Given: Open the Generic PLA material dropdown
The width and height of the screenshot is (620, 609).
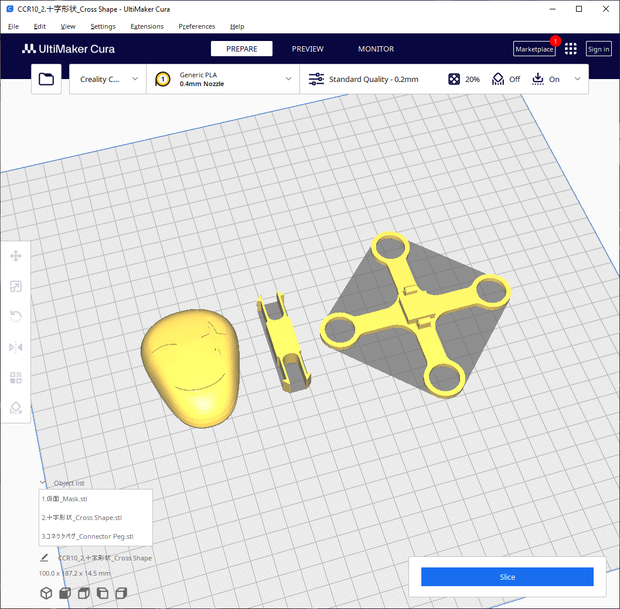Looking at the screenshot, I should (223, 79).
